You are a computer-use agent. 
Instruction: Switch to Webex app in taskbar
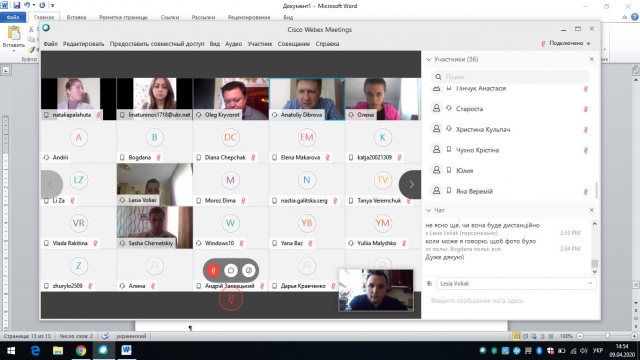tap(104, 351)
